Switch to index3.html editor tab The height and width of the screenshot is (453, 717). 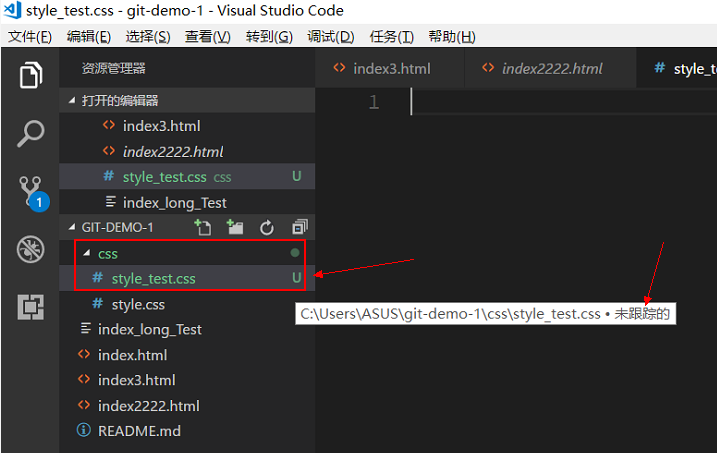pyautogui.click(x=390, y=68)
